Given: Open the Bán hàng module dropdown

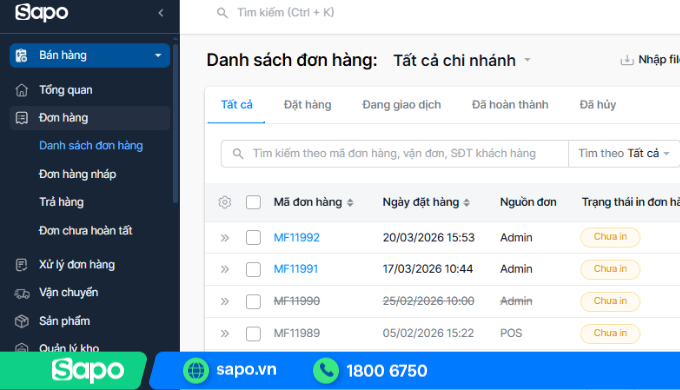Looking at the screenshot, I should pos(90,56).
